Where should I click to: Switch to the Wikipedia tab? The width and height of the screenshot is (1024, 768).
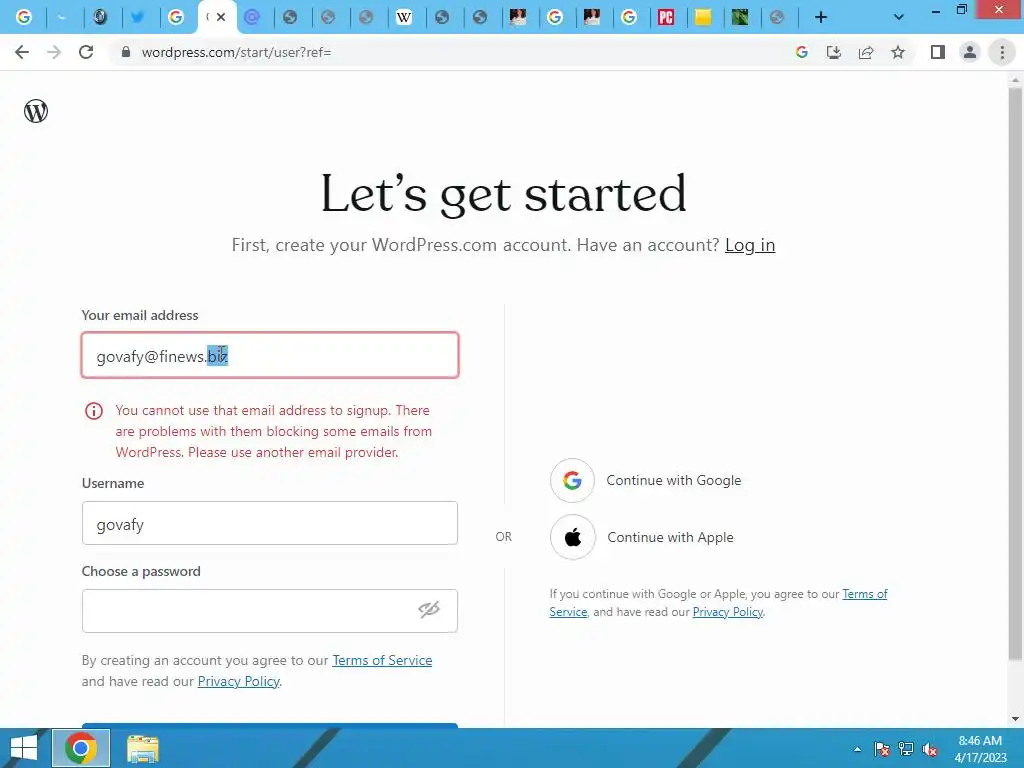(404, 17)
